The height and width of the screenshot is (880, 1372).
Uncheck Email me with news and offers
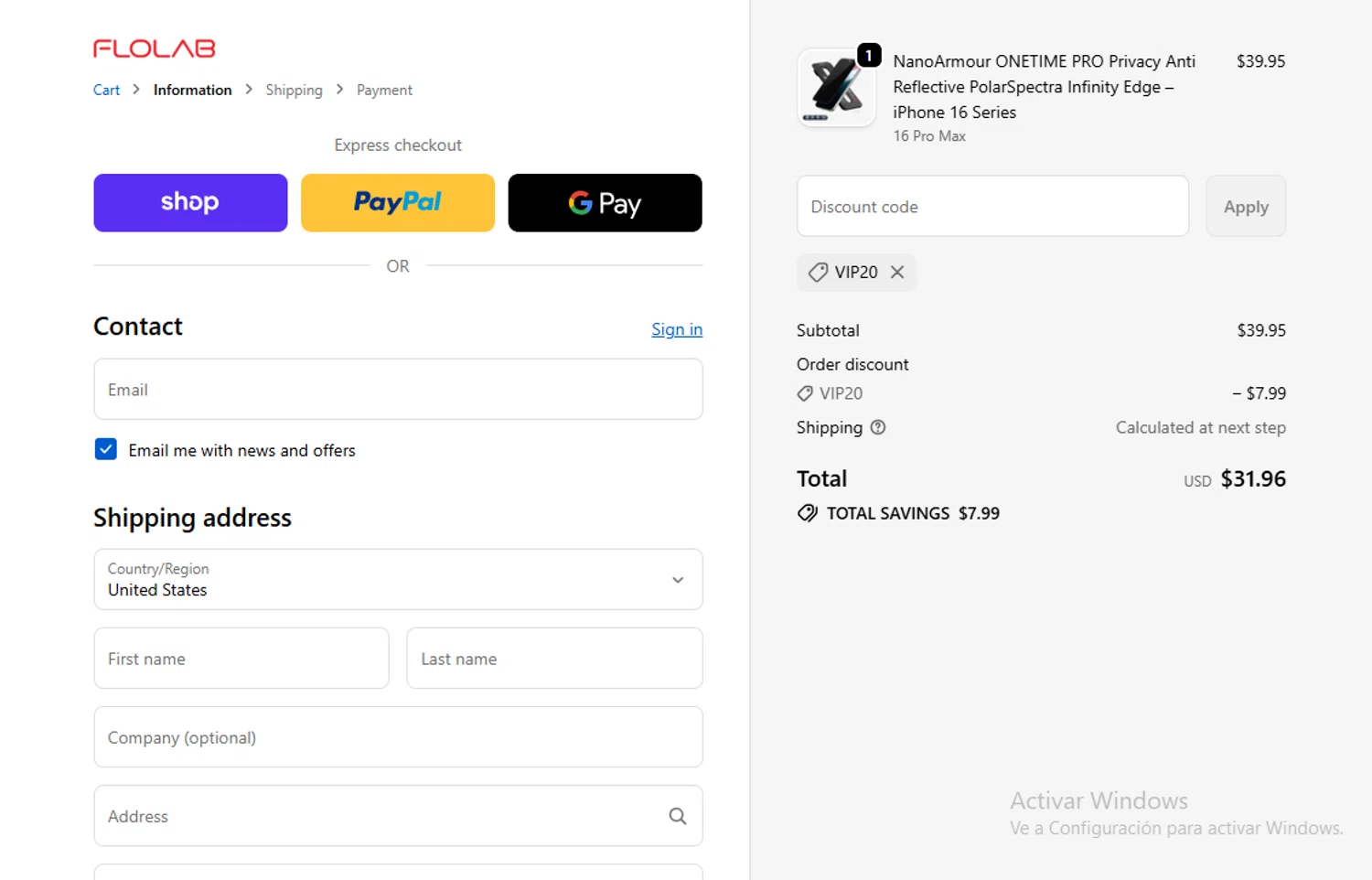[106, 449]
